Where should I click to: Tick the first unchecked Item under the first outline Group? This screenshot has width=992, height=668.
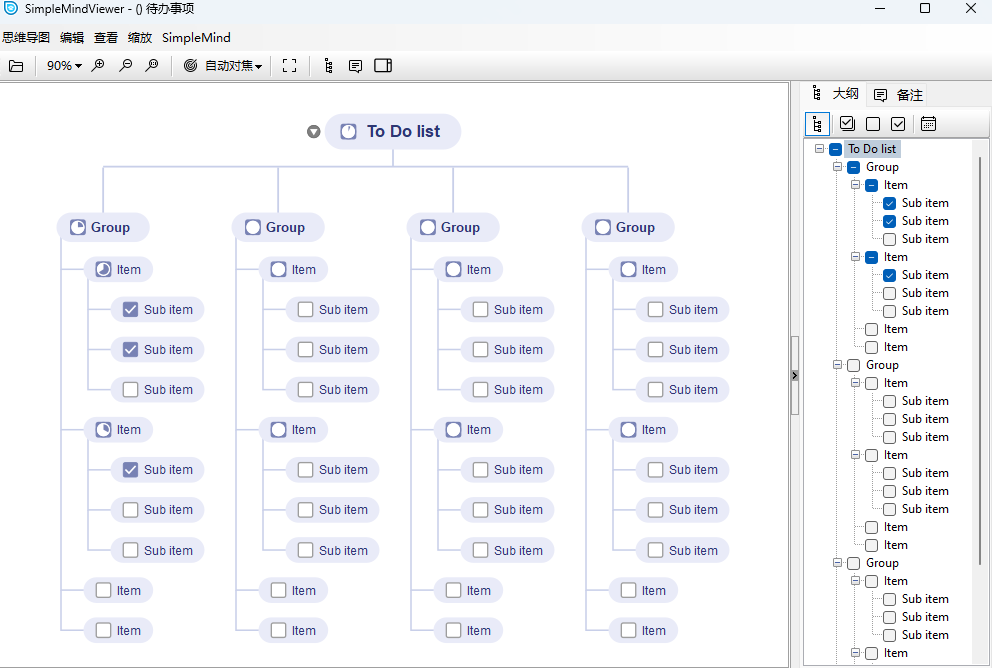click(871, 329)
